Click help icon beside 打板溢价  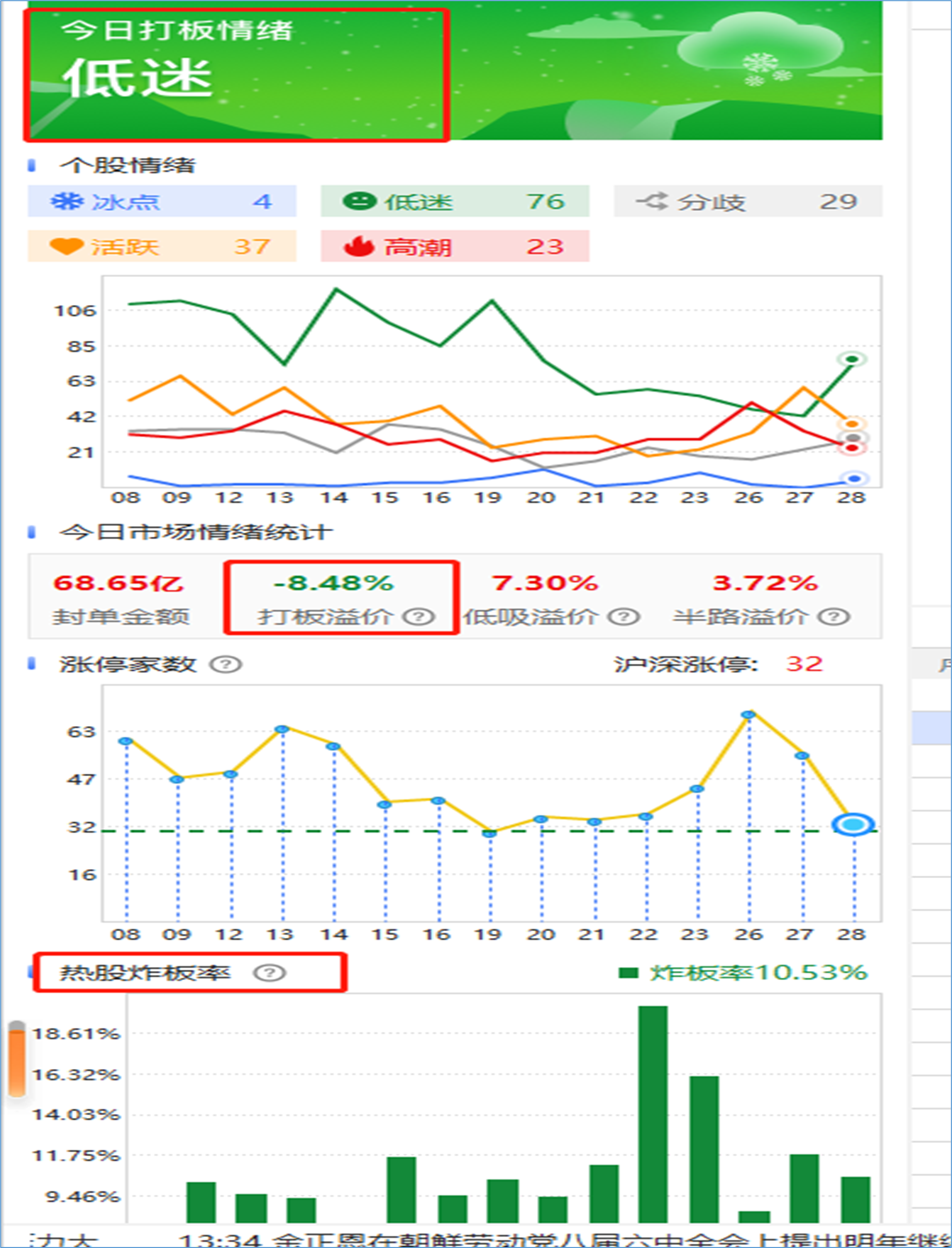419,616
